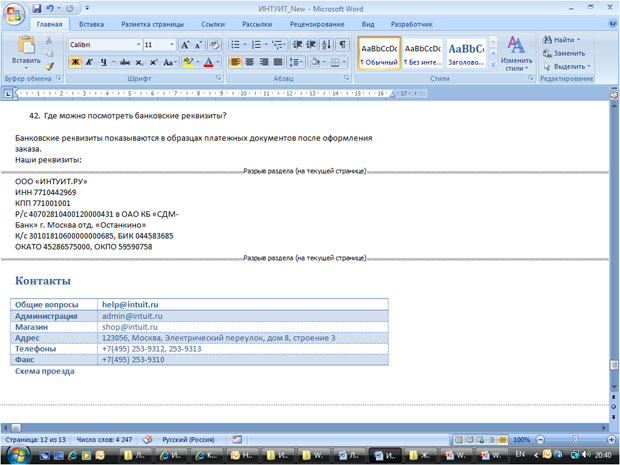Click Заменить (Replace) button
Image resolution: width=620 pixels, height=465 pixels.
pyautogui.click(x=564, y=53)
